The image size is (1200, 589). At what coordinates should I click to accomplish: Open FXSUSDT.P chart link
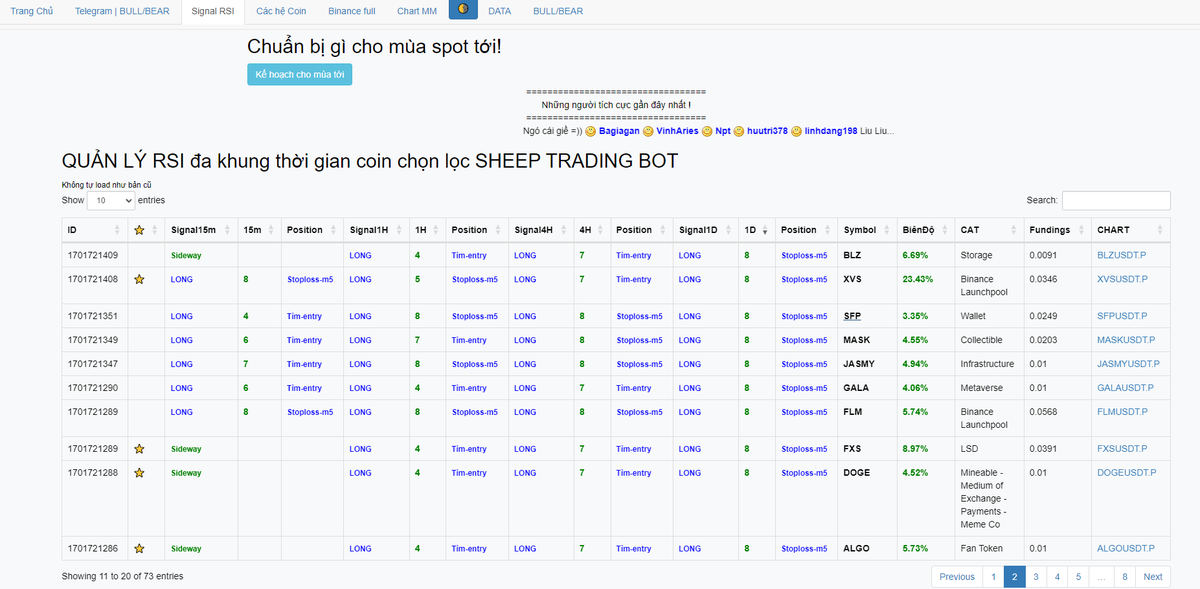tap(1122, 449)
